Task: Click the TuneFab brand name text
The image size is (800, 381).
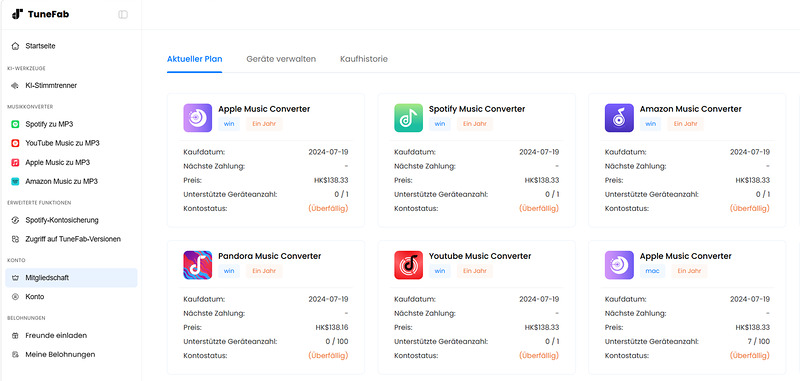Action: (48, 14)
